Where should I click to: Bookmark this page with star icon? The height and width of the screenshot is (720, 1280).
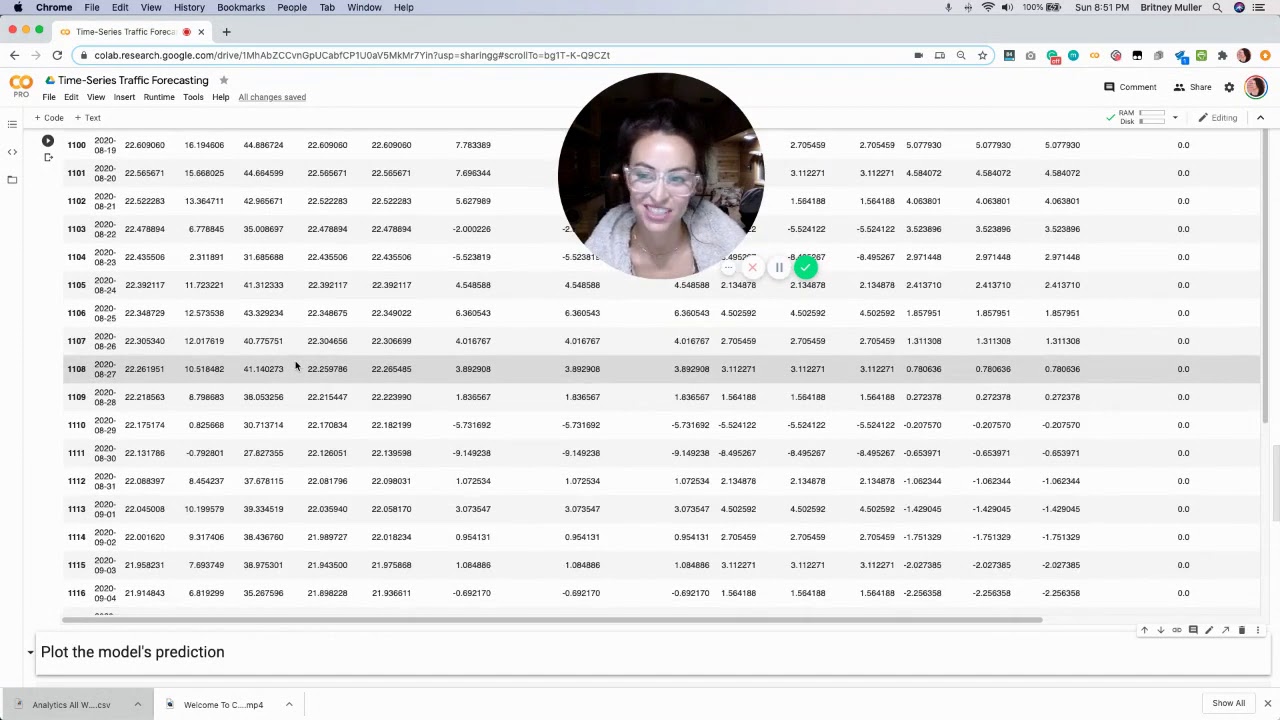click(983, 55)
